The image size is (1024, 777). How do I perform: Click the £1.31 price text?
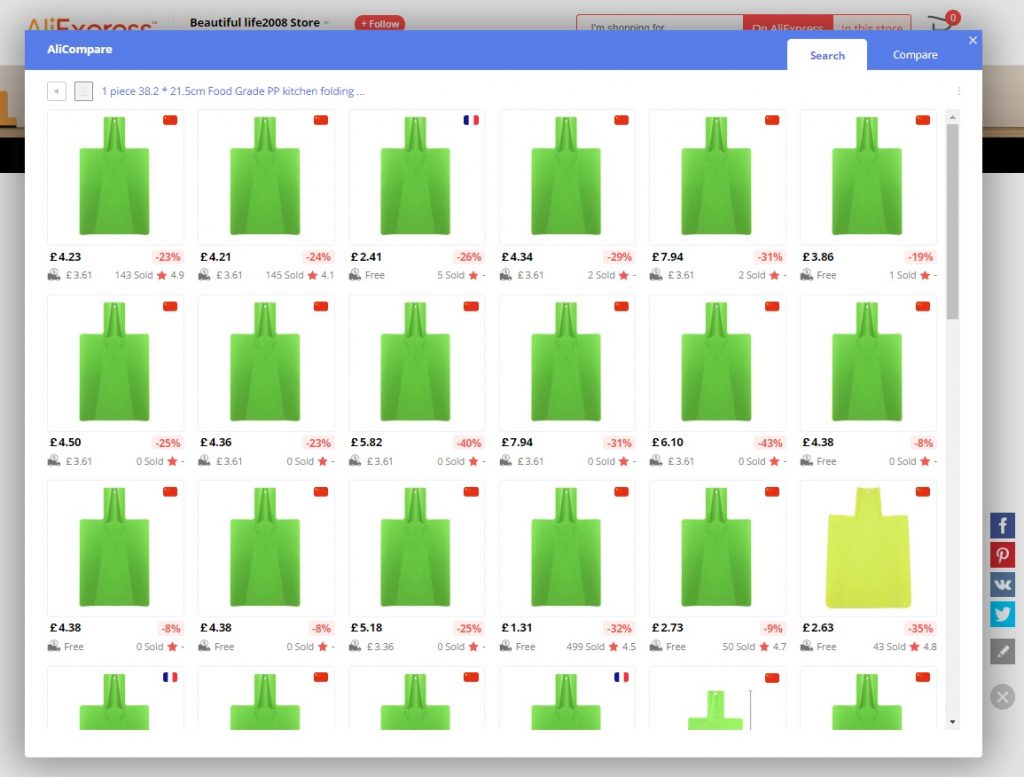(517, 627)
